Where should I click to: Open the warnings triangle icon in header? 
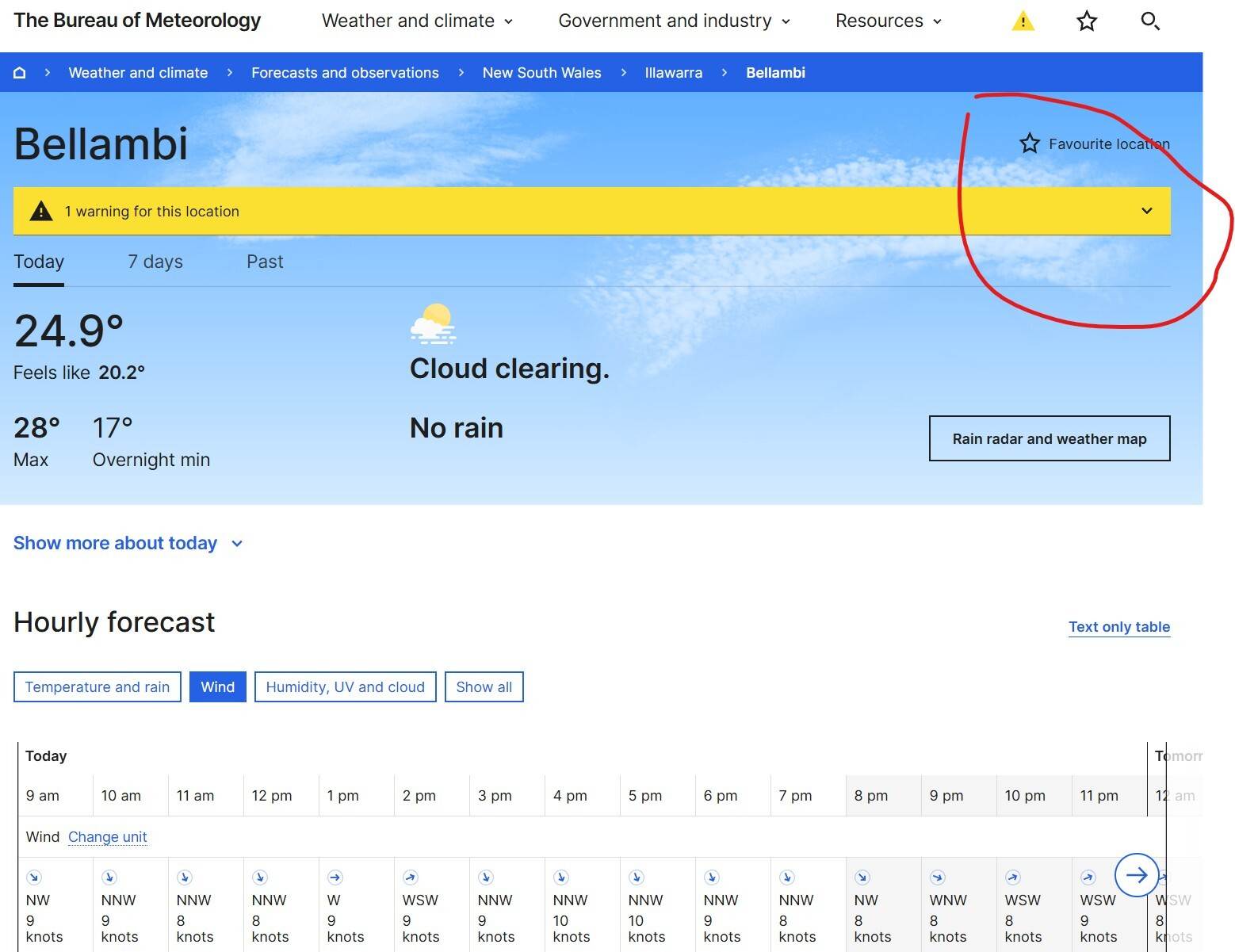coord(1023,21)
